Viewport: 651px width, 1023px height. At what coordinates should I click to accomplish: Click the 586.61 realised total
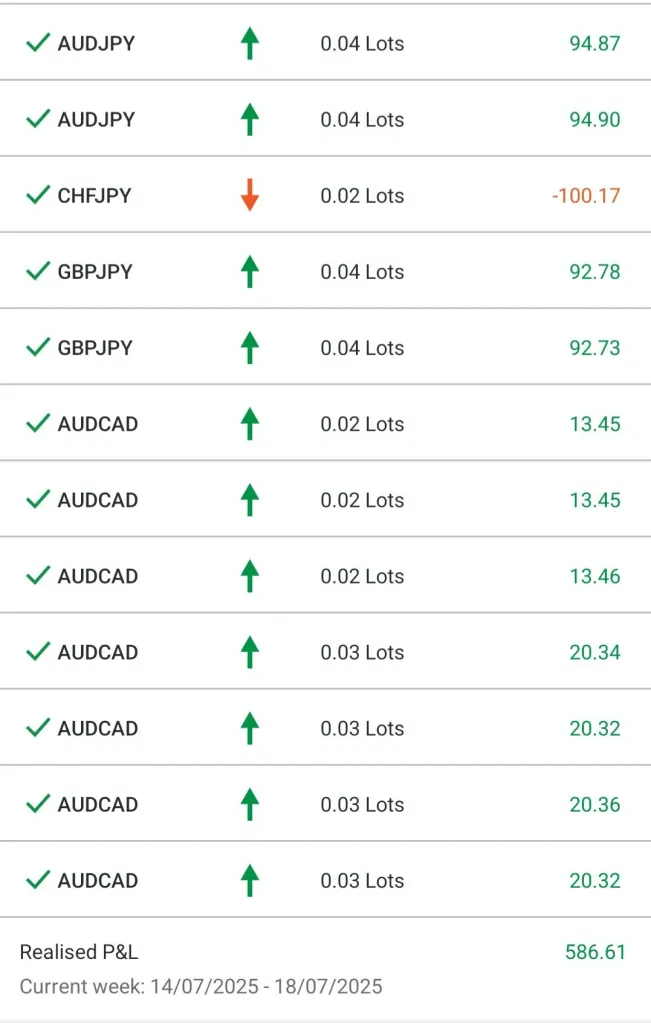point(595,952)
